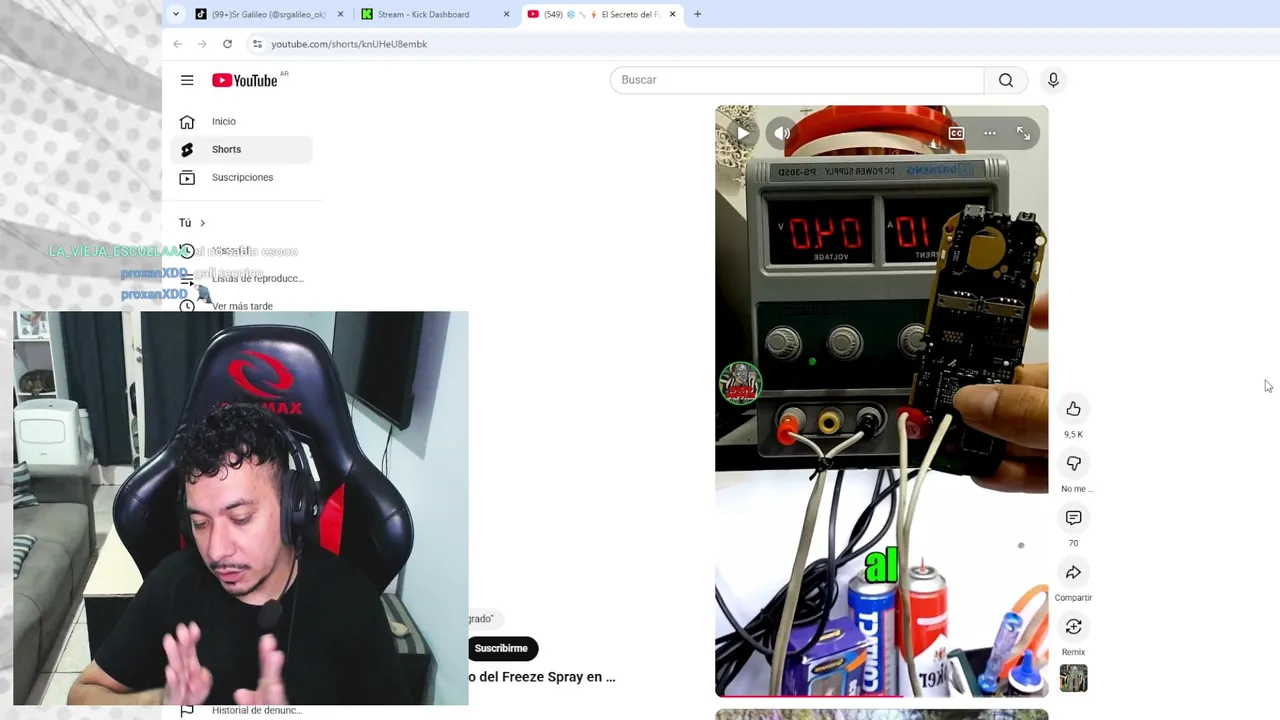The image size is (1280, 720).
Task: Start voice search with microphone icon
Action: coord(1053,80)
